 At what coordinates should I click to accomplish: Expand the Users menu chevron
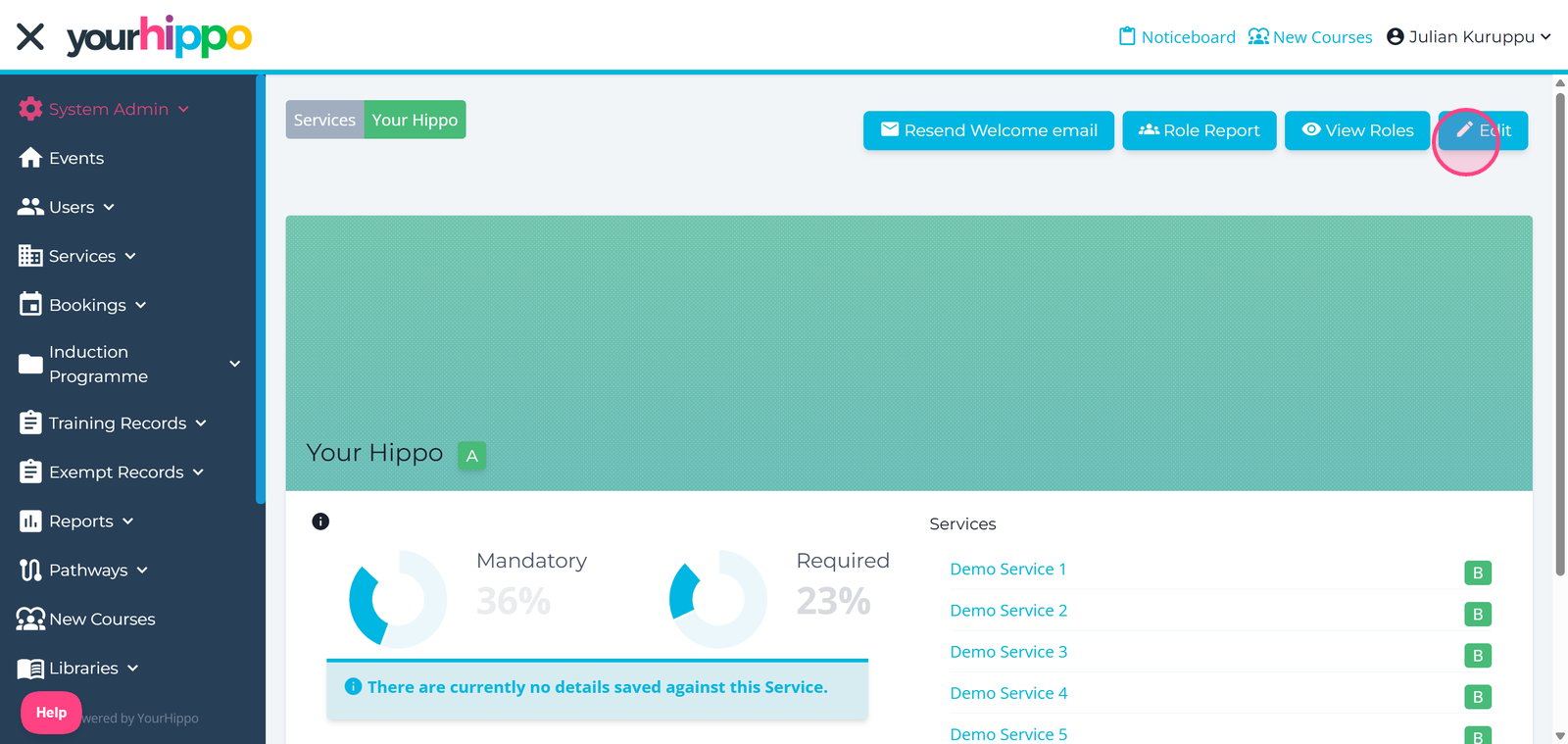109,207
